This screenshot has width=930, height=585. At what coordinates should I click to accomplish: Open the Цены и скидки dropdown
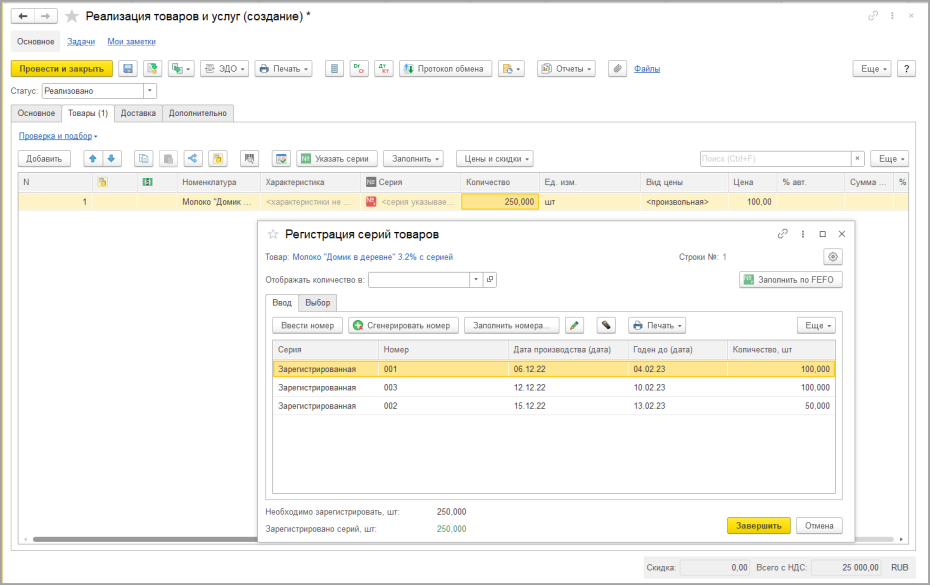(x=495, y=158)
